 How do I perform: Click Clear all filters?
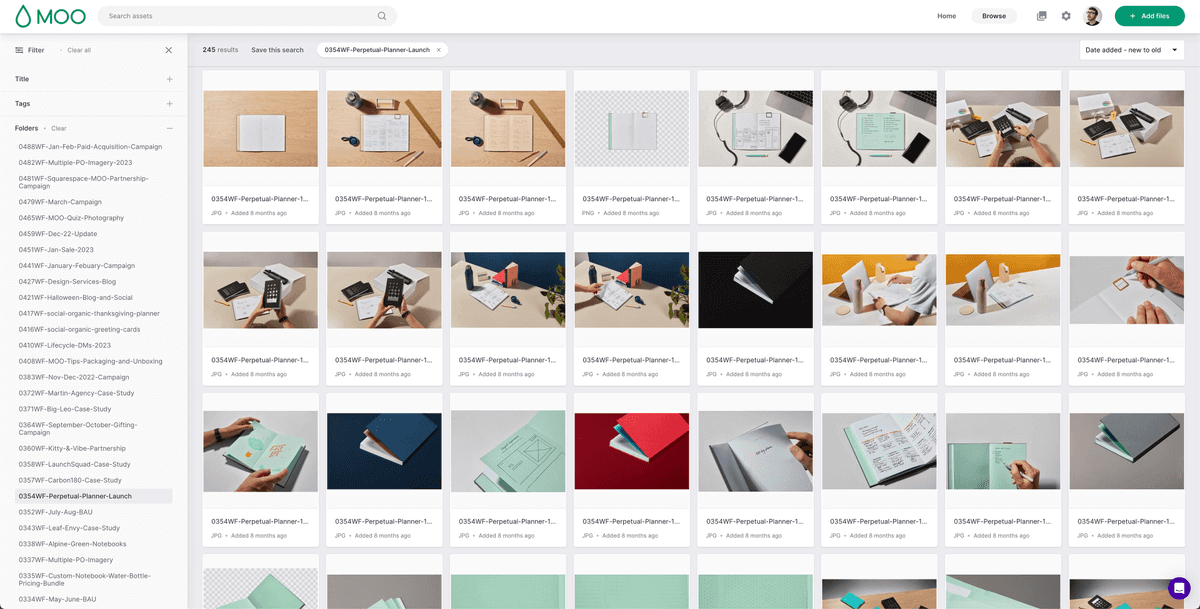pos(79,50)
